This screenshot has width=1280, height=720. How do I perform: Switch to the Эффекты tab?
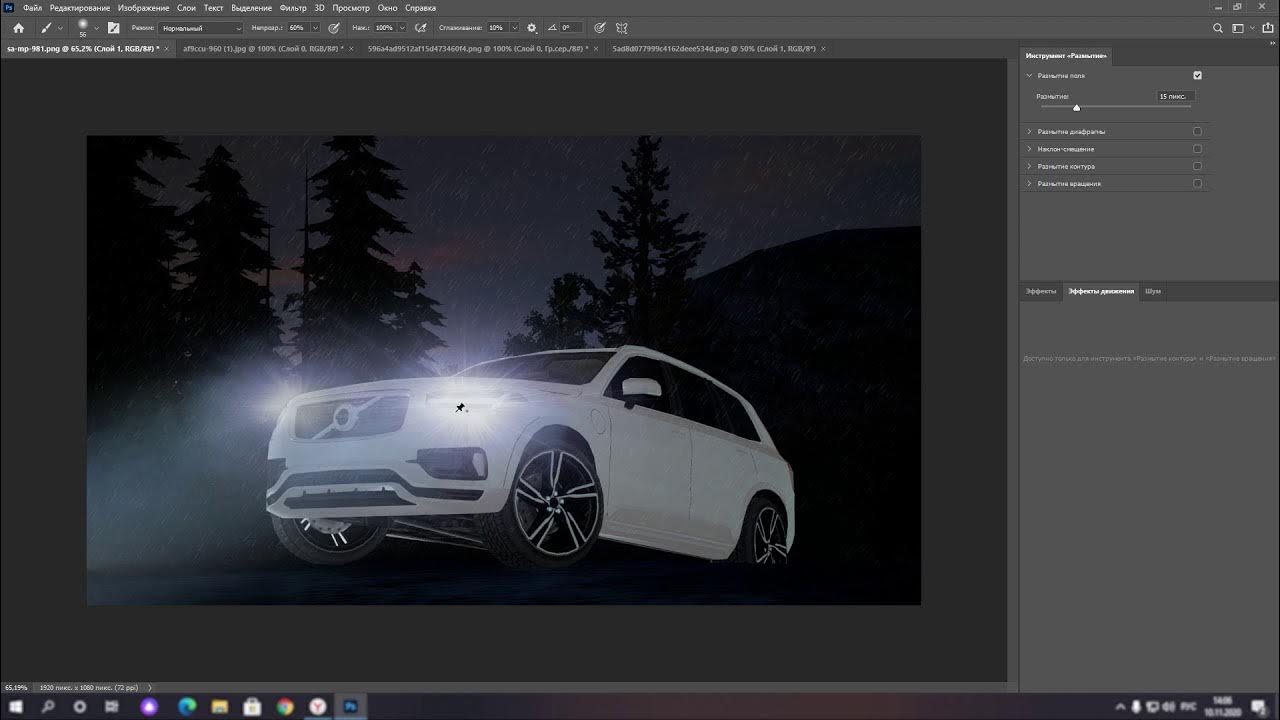click(1041, 291)
